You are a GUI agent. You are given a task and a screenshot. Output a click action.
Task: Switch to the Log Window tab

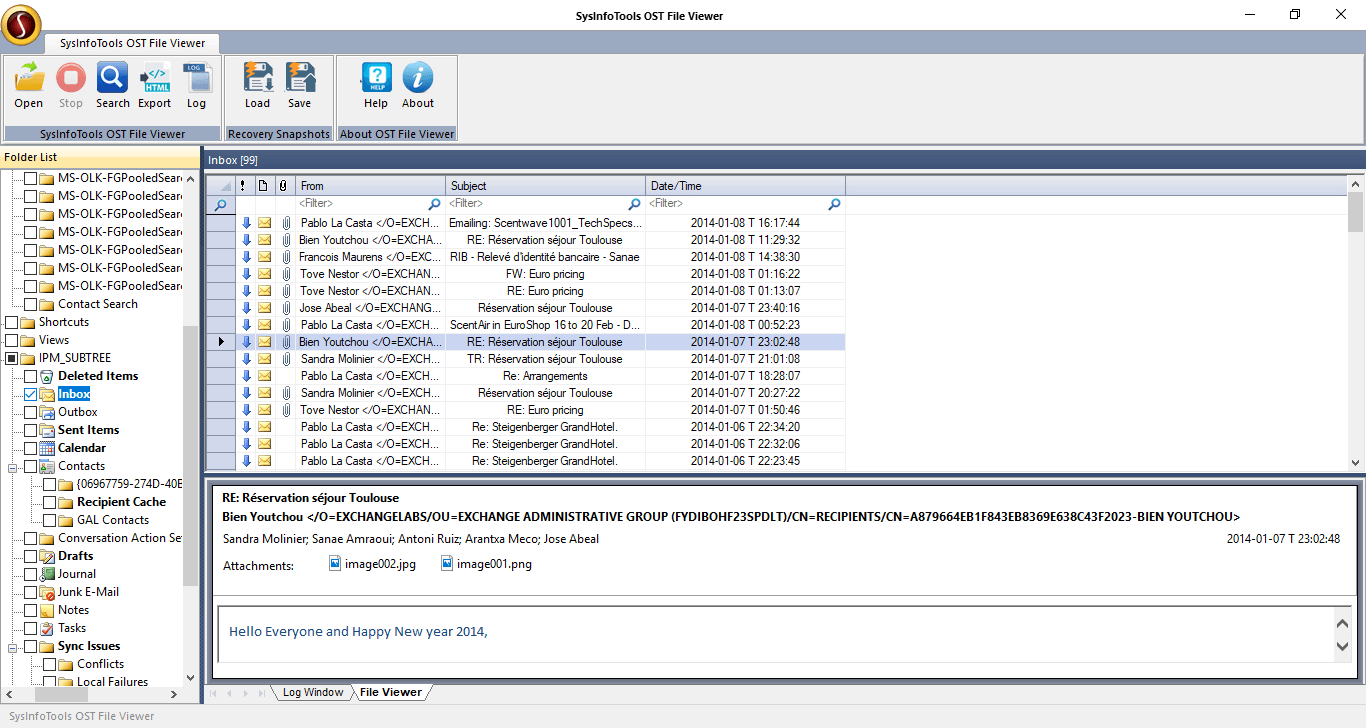(312, 692)
